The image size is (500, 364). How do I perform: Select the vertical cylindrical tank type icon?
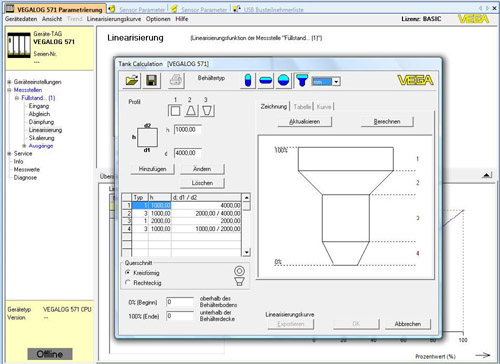click(248, 80)
